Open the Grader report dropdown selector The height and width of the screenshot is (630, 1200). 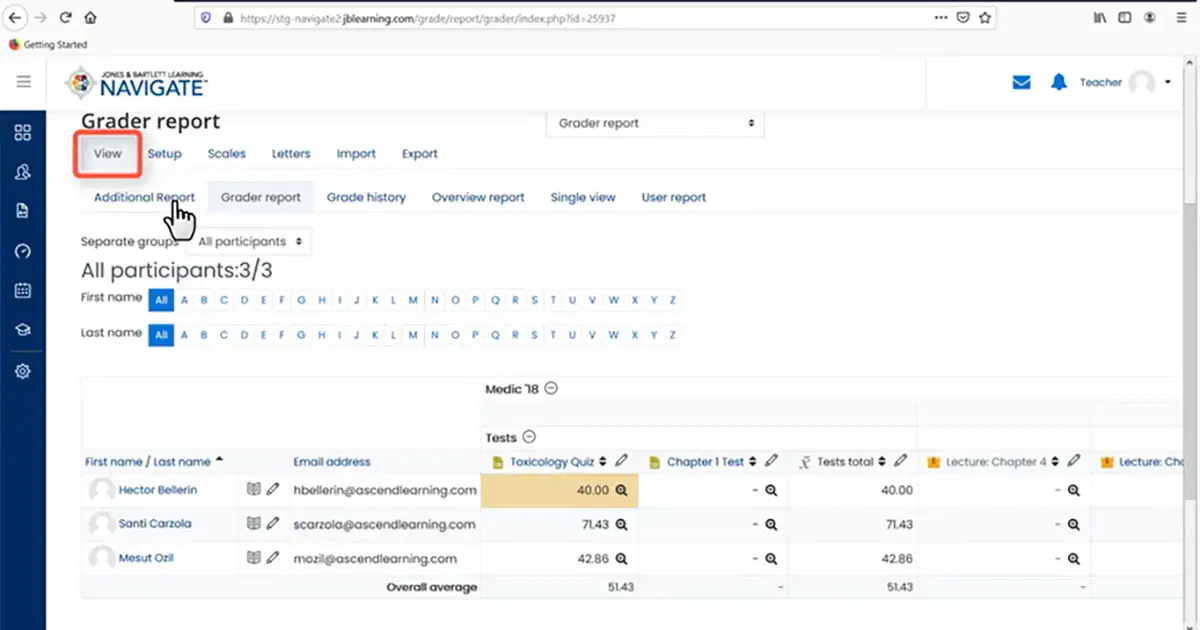point(655,123)
